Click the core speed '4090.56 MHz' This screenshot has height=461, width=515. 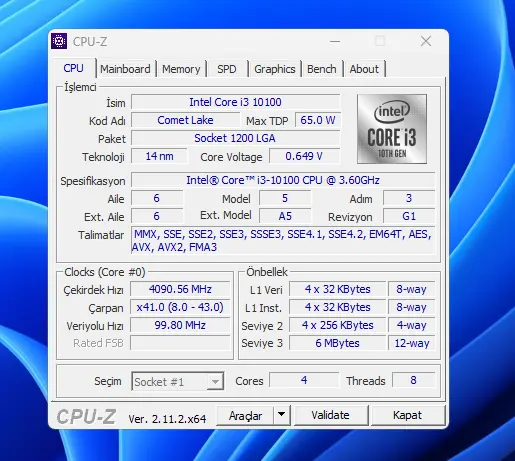[x=180, y=289]
